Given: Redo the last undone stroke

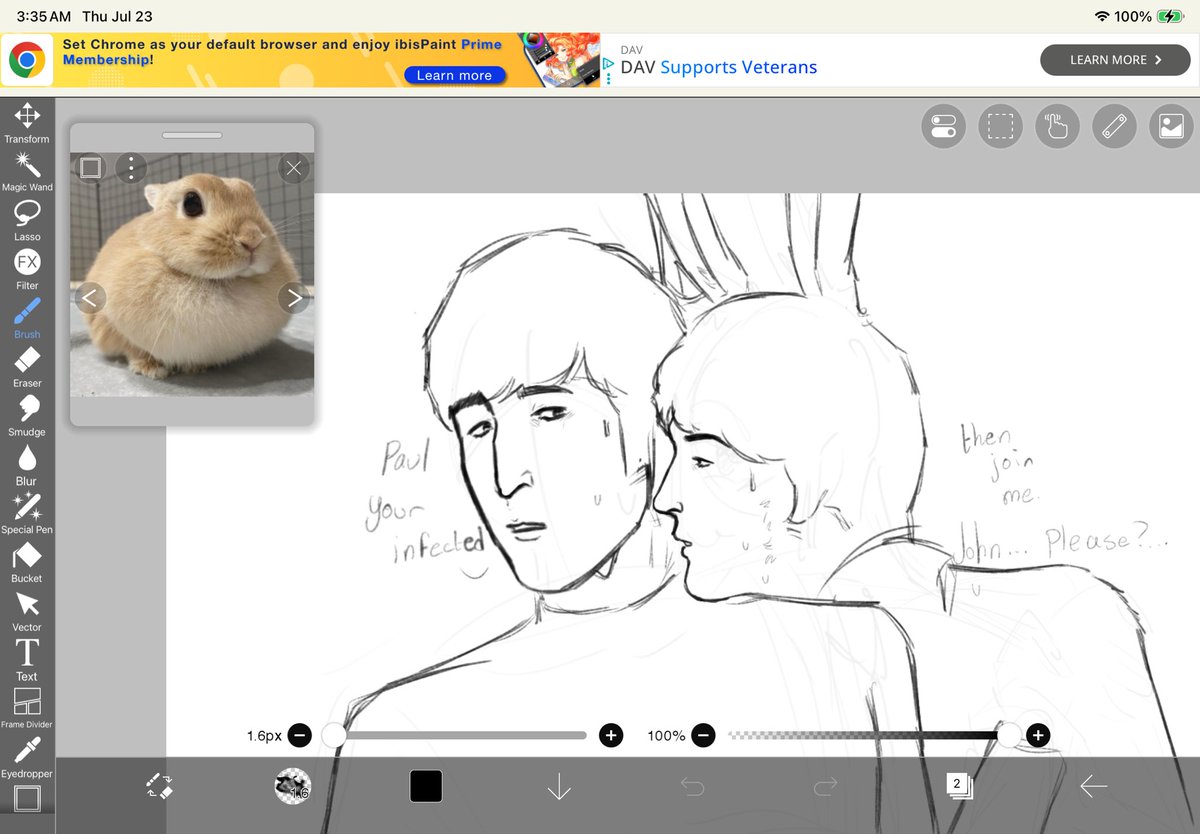Looking at the screenshot, I should point(825,787).
